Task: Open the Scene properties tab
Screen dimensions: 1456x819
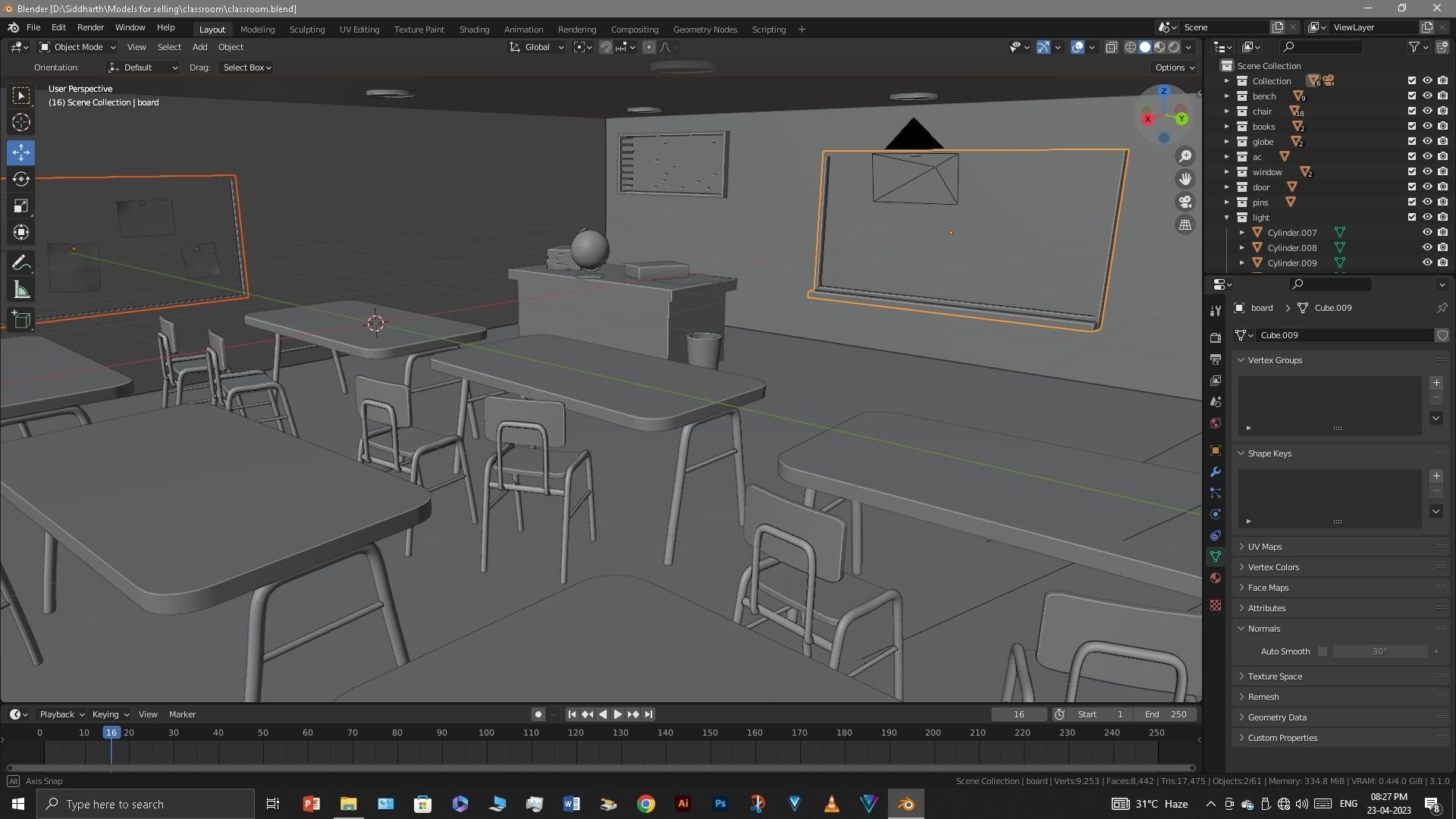Action: pyautogui.click(x=1216, y=401)
